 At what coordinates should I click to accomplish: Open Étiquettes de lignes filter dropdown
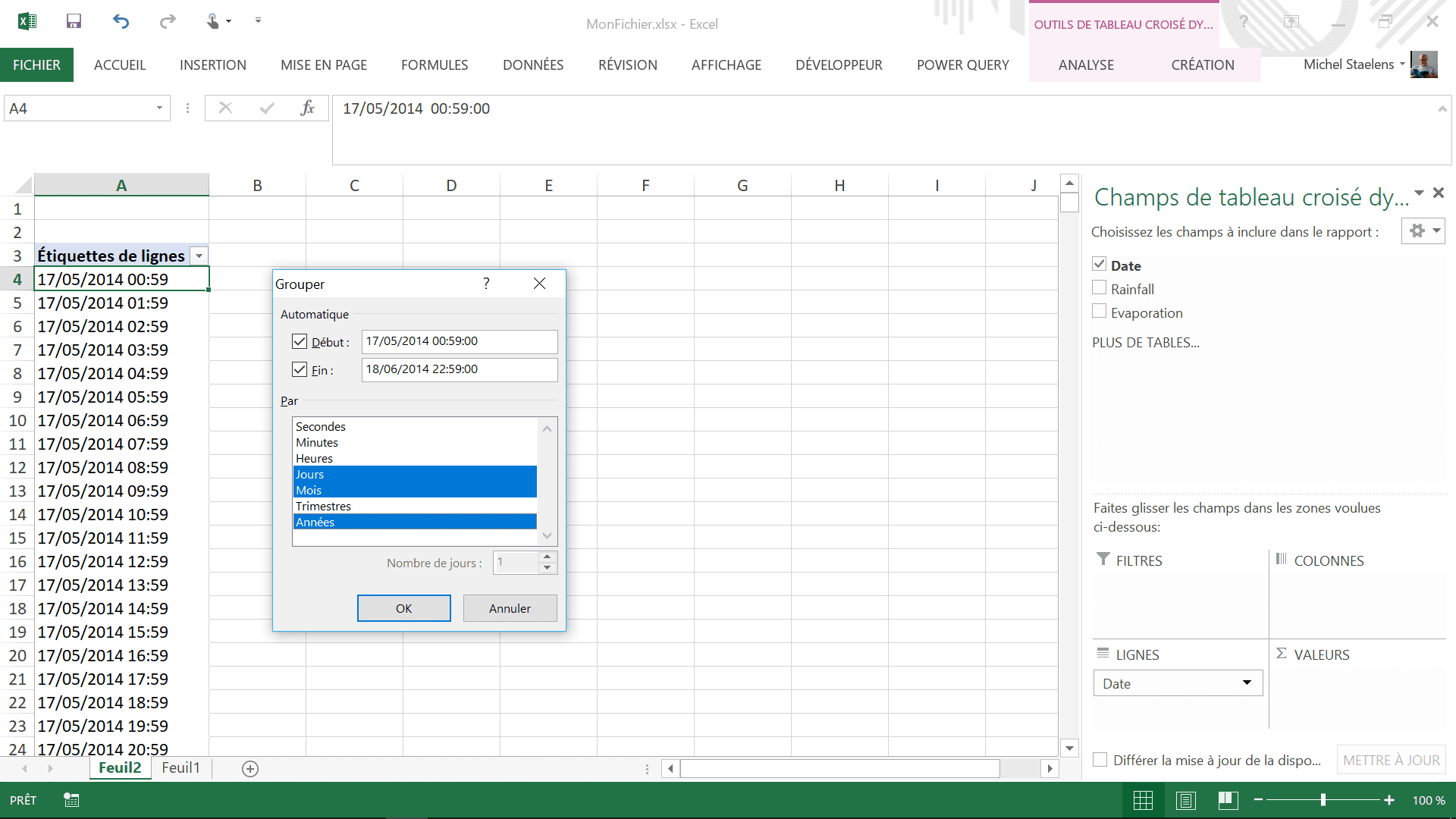click(x=199, y=256)
